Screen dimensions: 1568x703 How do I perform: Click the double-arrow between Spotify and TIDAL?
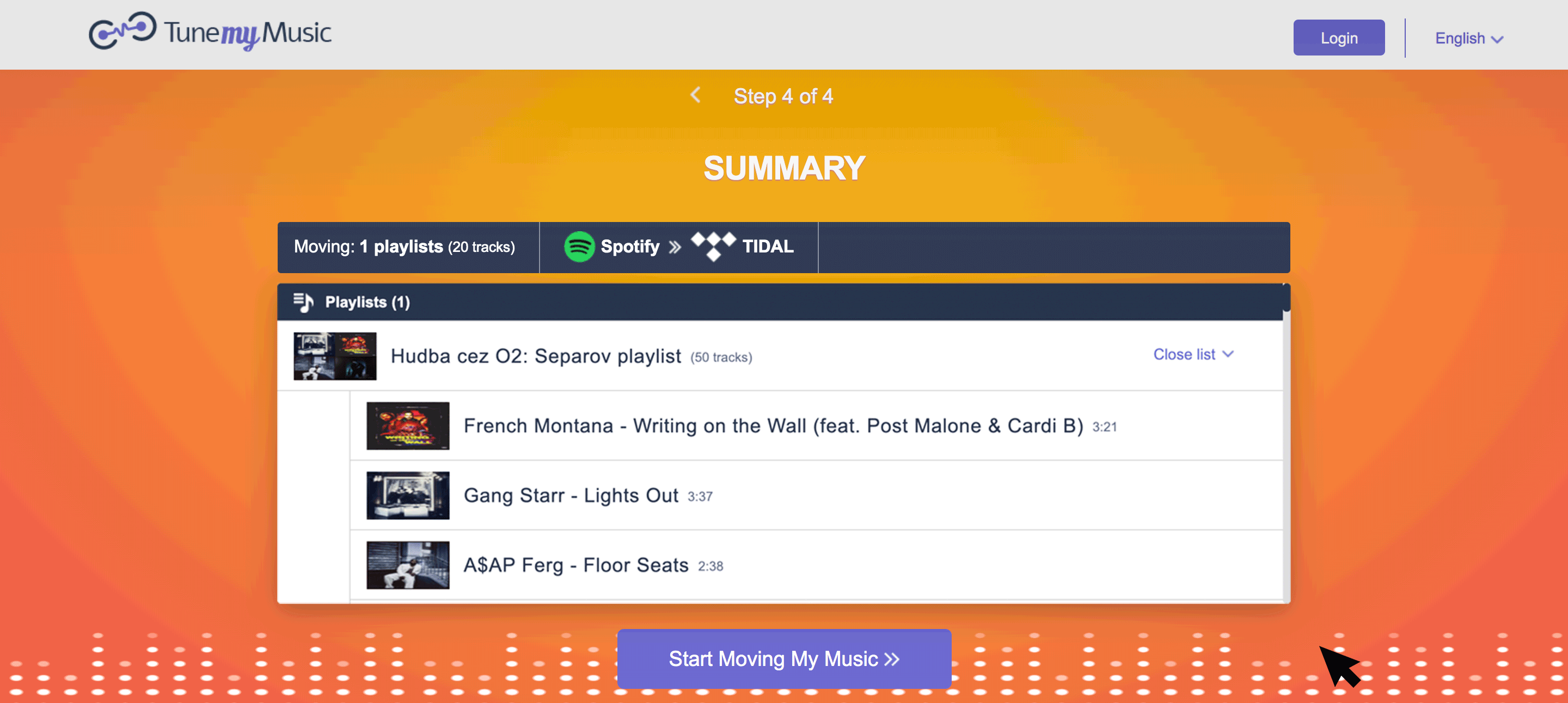click(675, 248)
